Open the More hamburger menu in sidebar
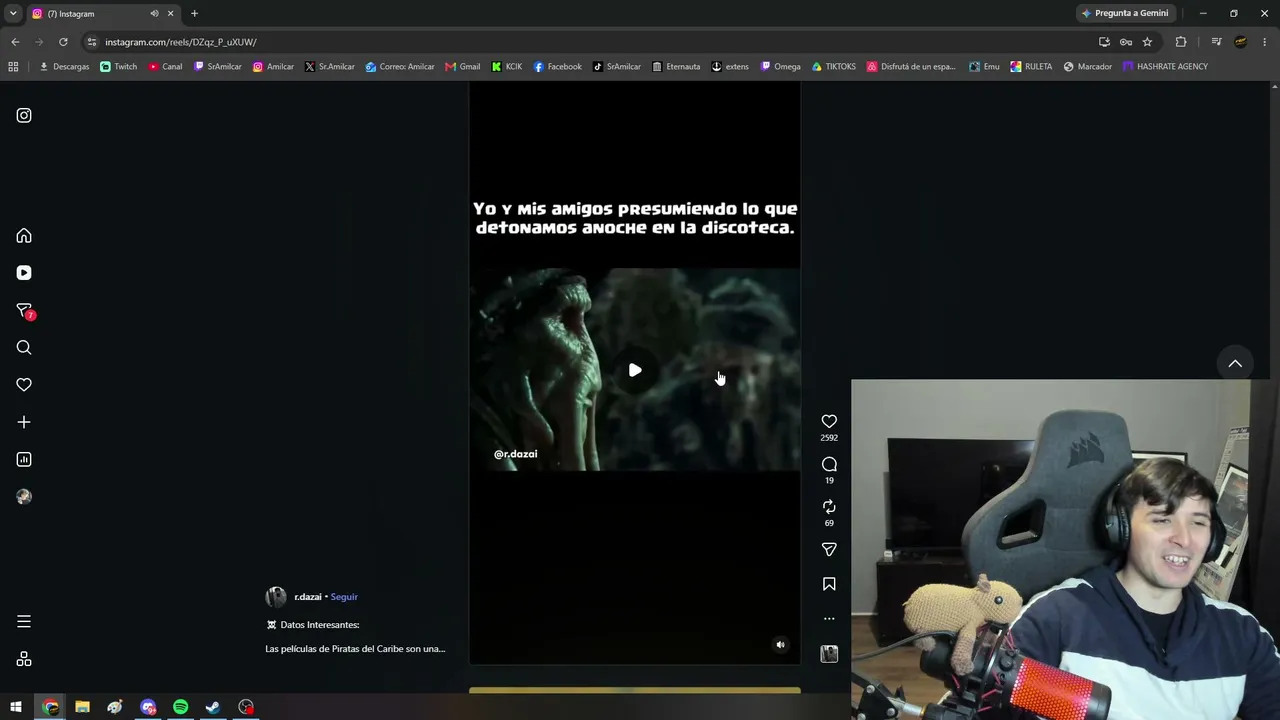The width and height of the screenshot is (1280, 720). tap(24, 622)
